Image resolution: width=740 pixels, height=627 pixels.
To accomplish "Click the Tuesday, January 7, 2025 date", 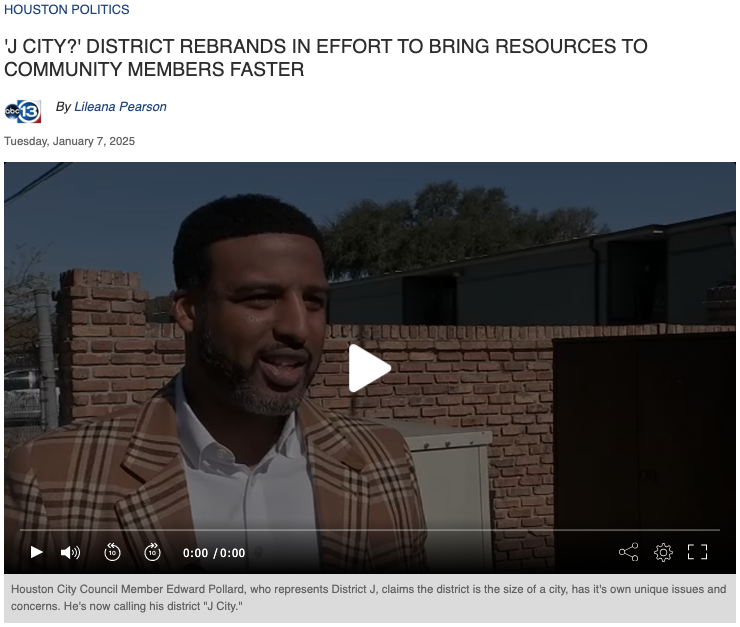I will (70, 141).
